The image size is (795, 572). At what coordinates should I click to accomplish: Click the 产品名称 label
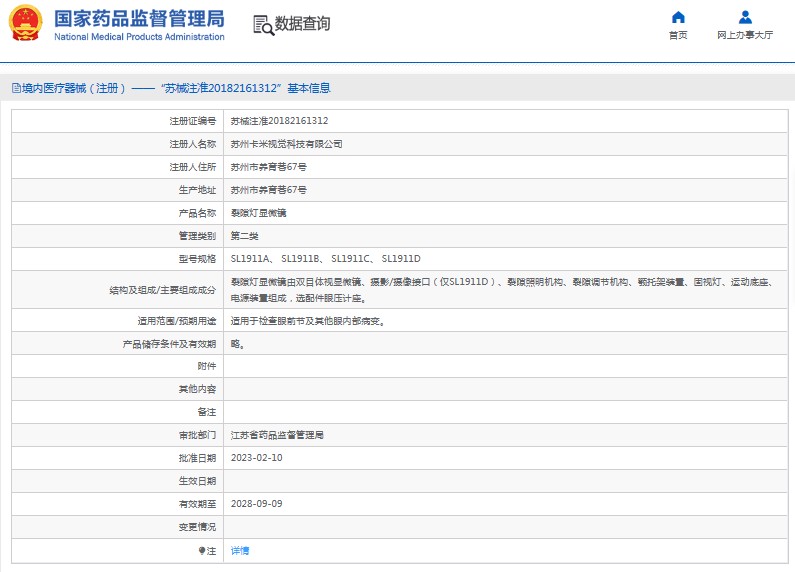197,213
